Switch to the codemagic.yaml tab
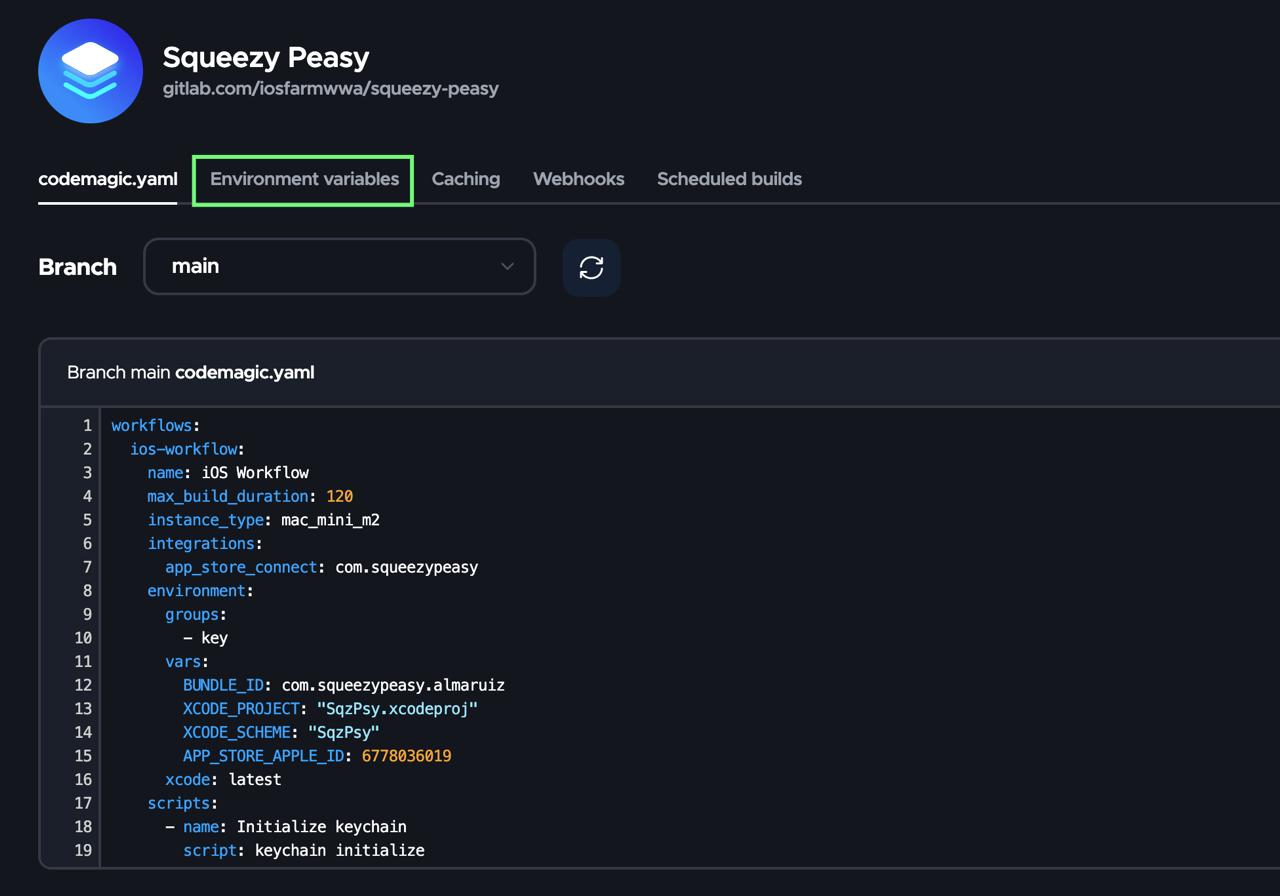 108,179
